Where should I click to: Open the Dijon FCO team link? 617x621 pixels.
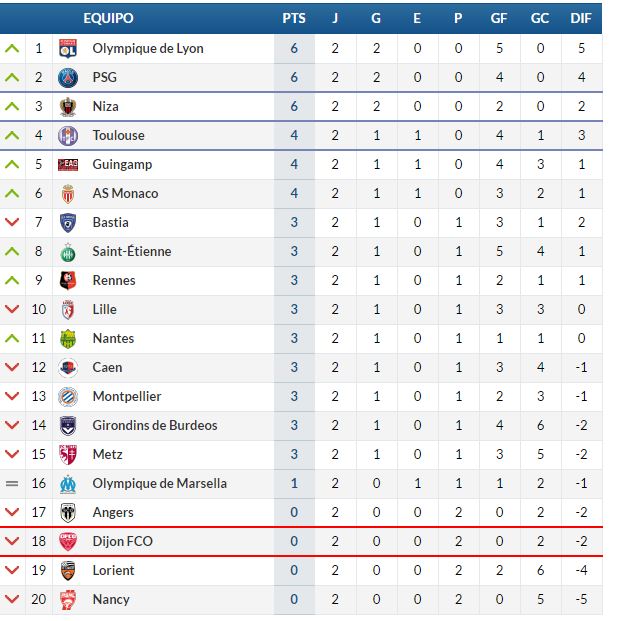(122, 541)
